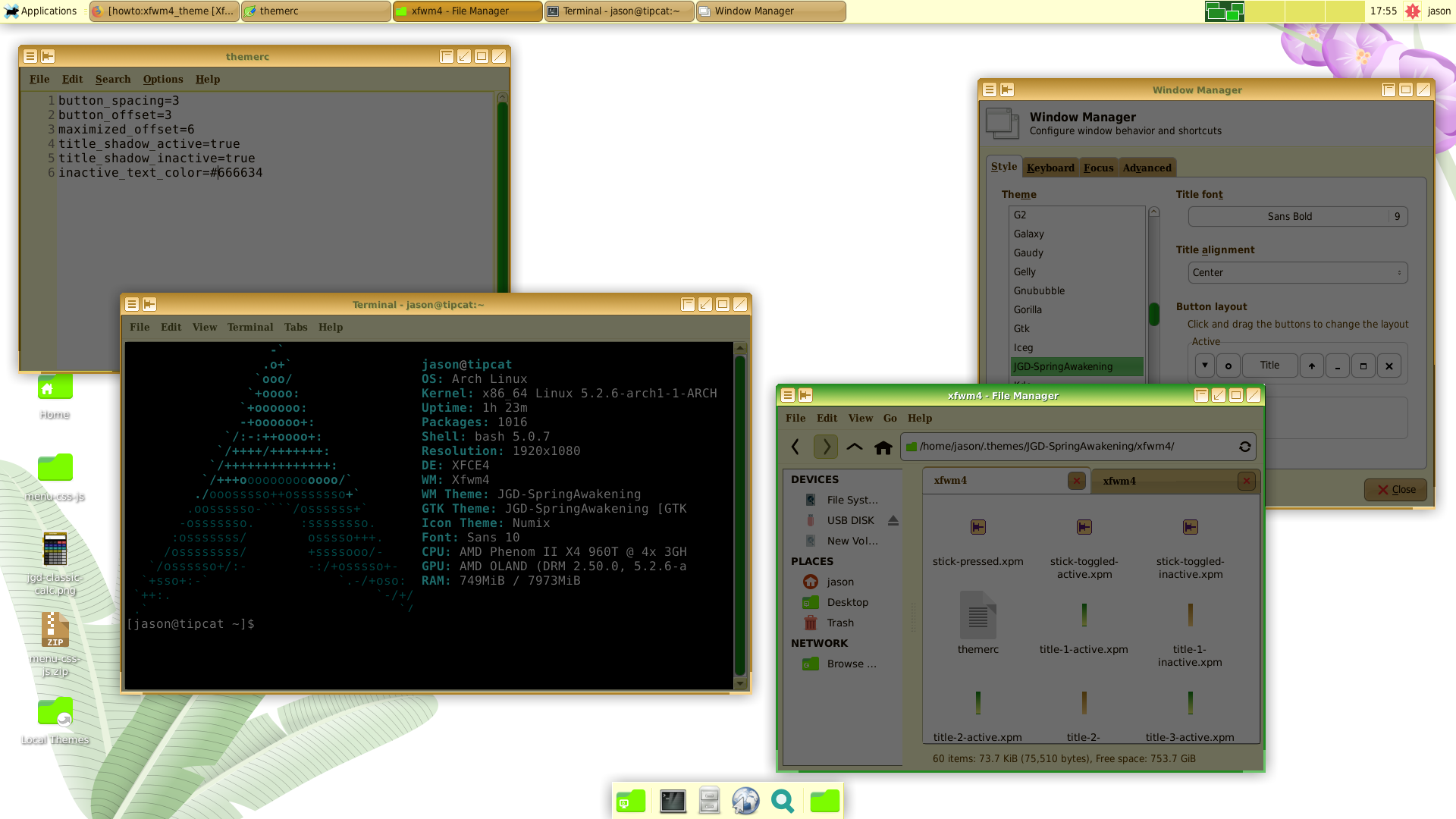This screenshot has width=1456, height=819.
Task: Open themerc window menu button
Action: coord(30,56)
